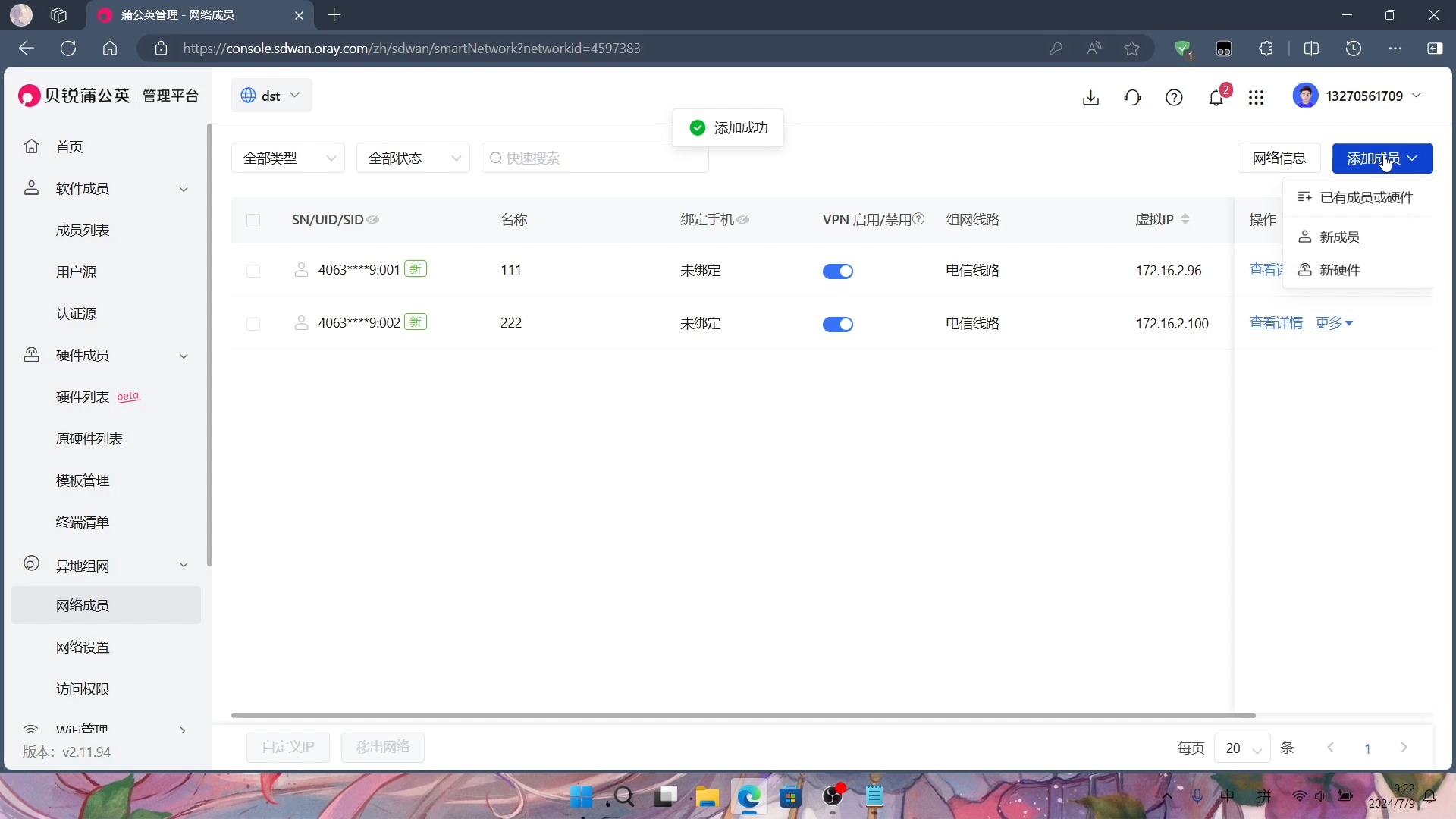Image resolution: width=1456 pixels, height=819 pixels.
Task: Choose 新硬件 from add menu
Action: pyautogui.click(x=1357, y=270)
